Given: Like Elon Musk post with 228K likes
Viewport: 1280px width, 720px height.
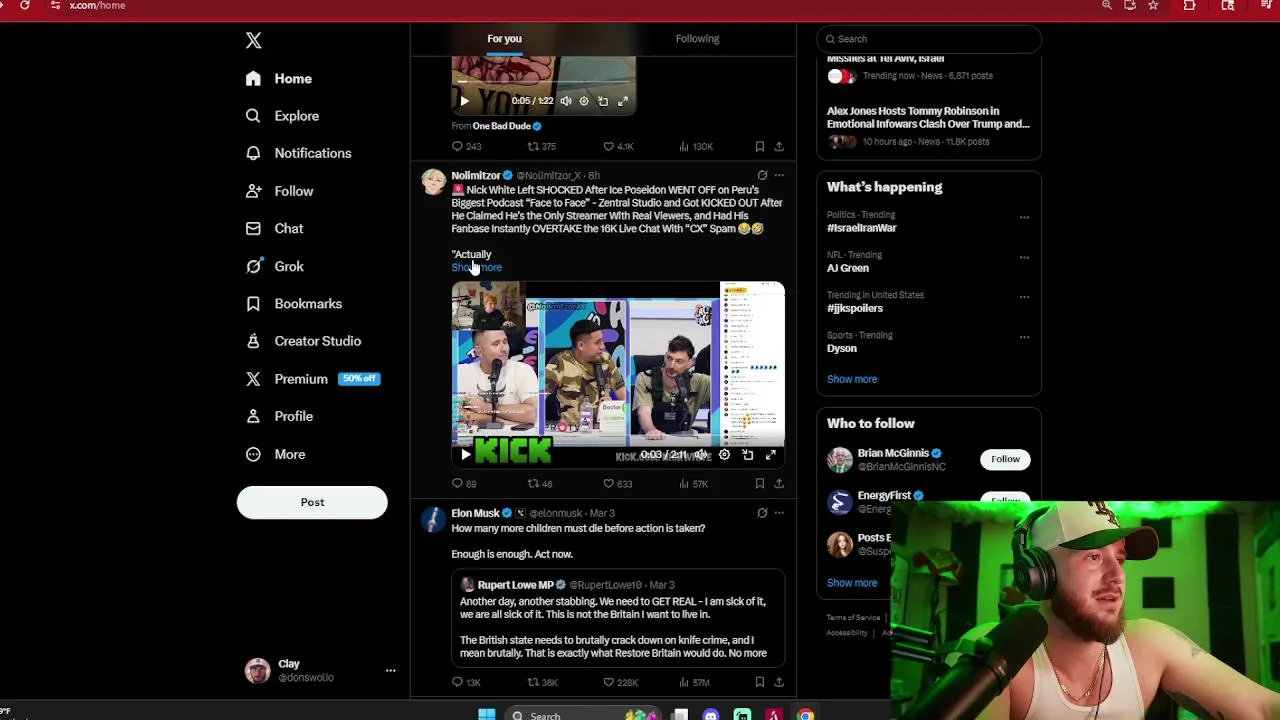Looking at the screenshot, I should pyautogui.click(x=620, y=683).
